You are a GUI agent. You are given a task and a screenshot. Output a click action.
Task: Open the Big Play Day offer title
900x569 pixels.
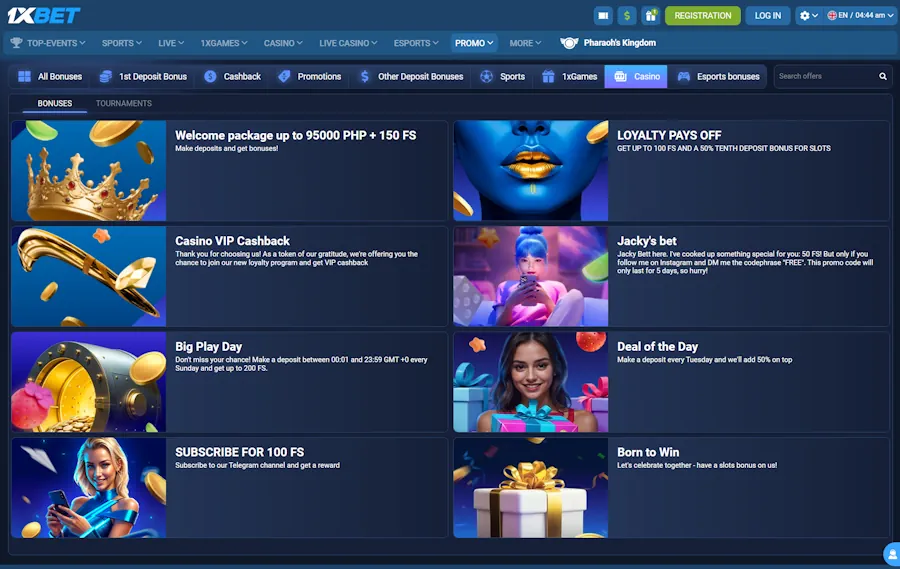(x=208, y=347)
